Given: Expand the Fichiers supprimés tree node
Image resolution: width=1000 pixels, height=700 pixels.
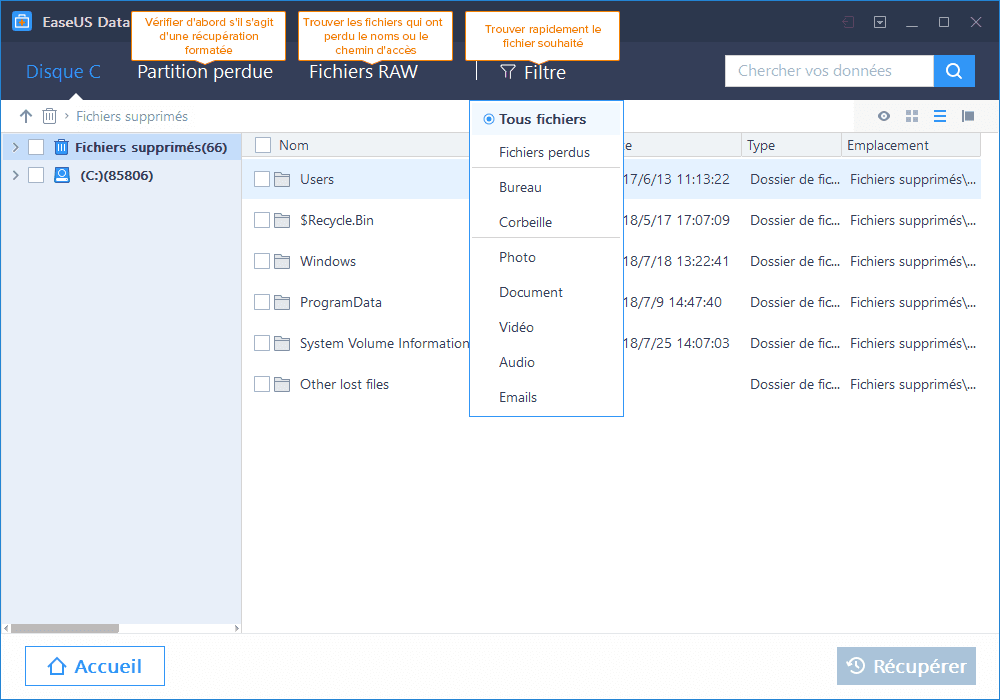Looking at the screenshot, I should click(15, 147).
